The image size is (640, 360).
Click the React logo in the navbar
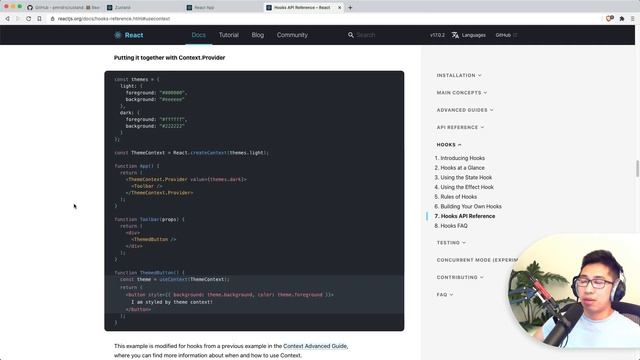129,35
